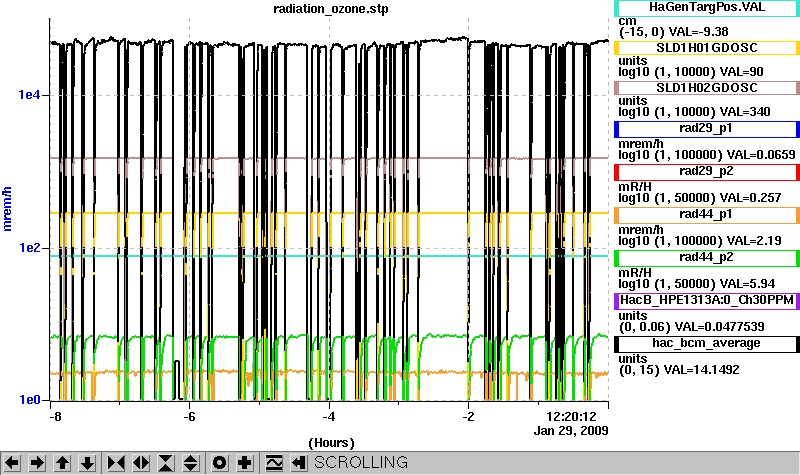Click the mrem/h y-axis title
This screenshot has width=800, height=475.
pos(7,209)
